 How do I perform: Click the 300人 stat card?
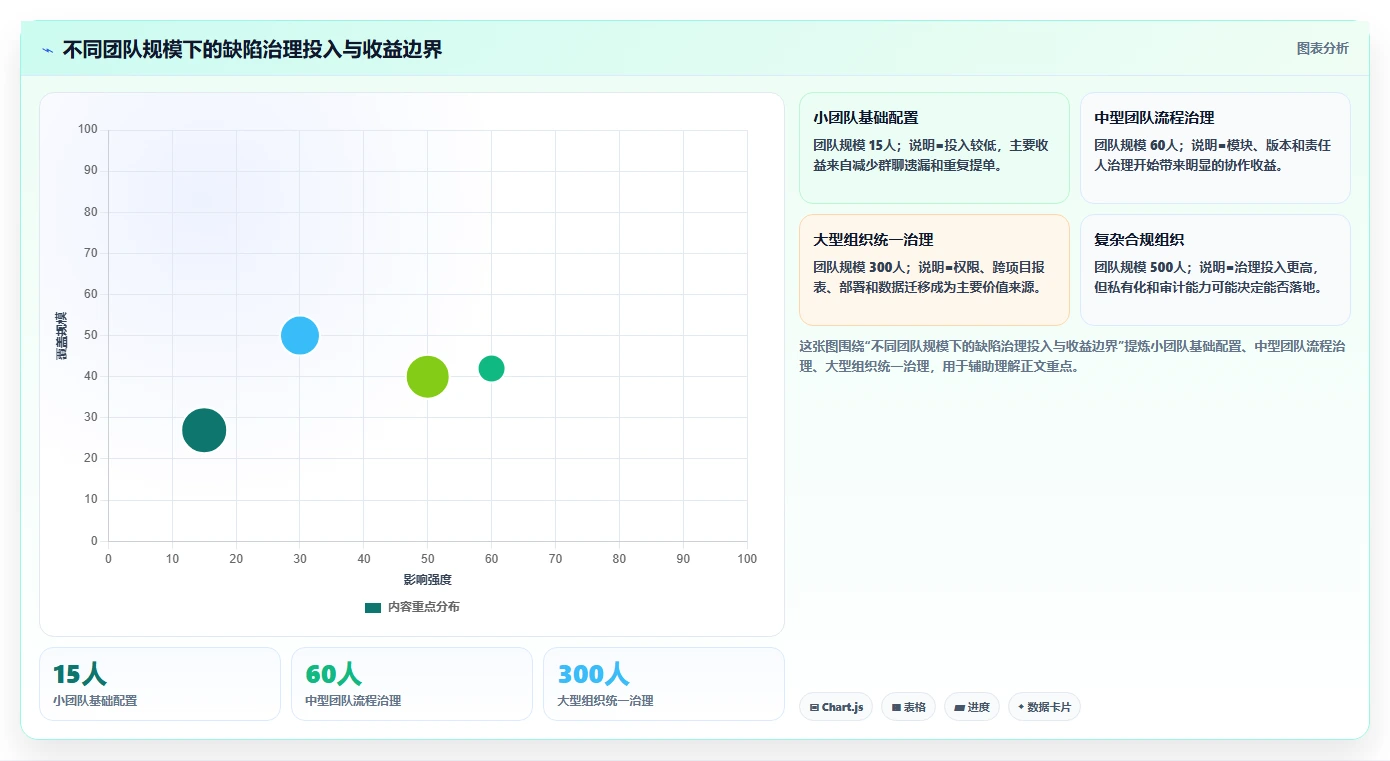(x=664, y=684)
